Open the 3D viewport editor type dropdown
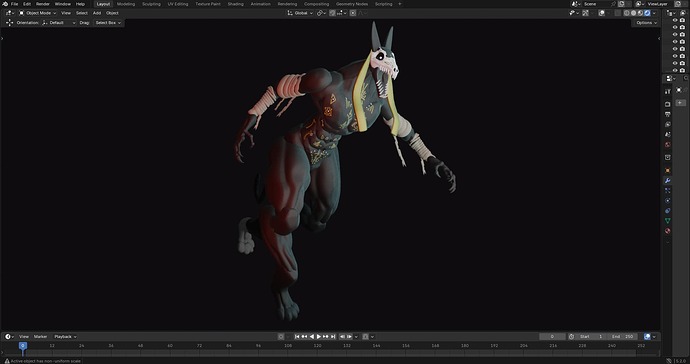690x364 pixels. (10, 13)
